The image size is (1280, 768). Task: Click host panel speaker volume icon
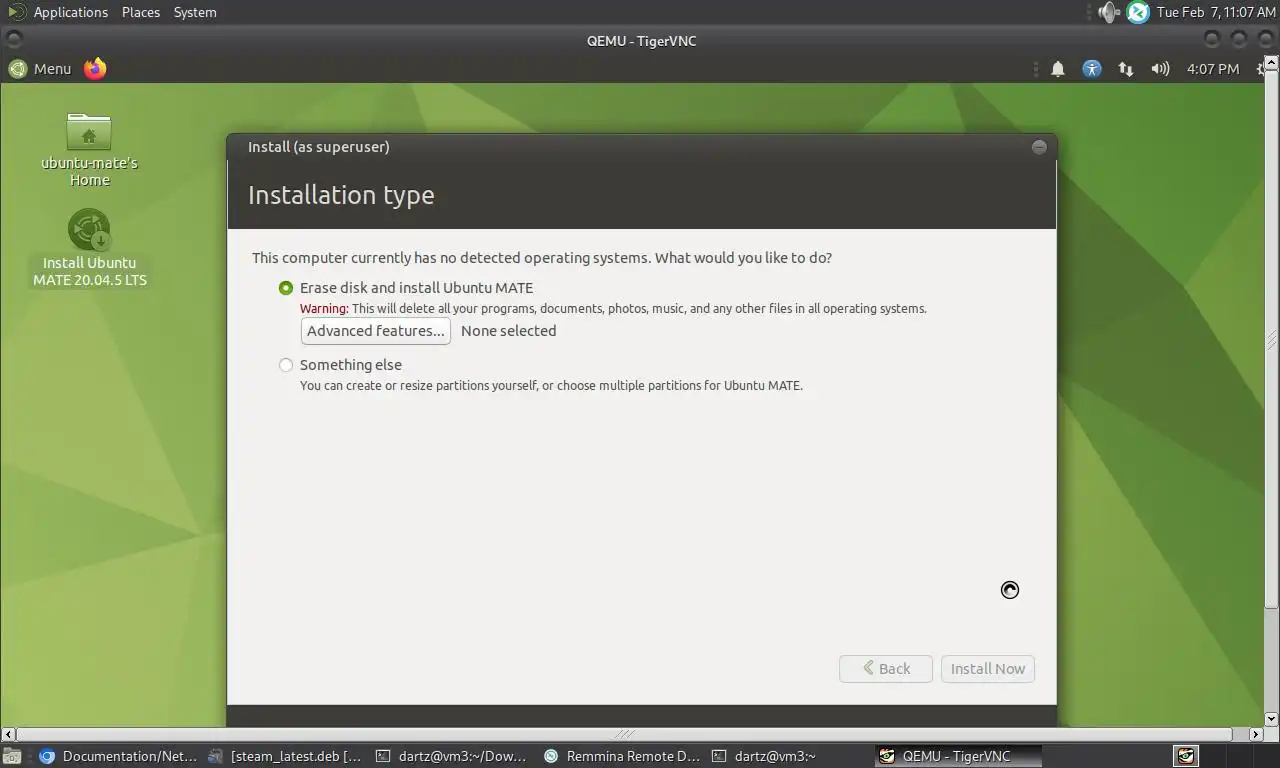[x=1108, y=12]
